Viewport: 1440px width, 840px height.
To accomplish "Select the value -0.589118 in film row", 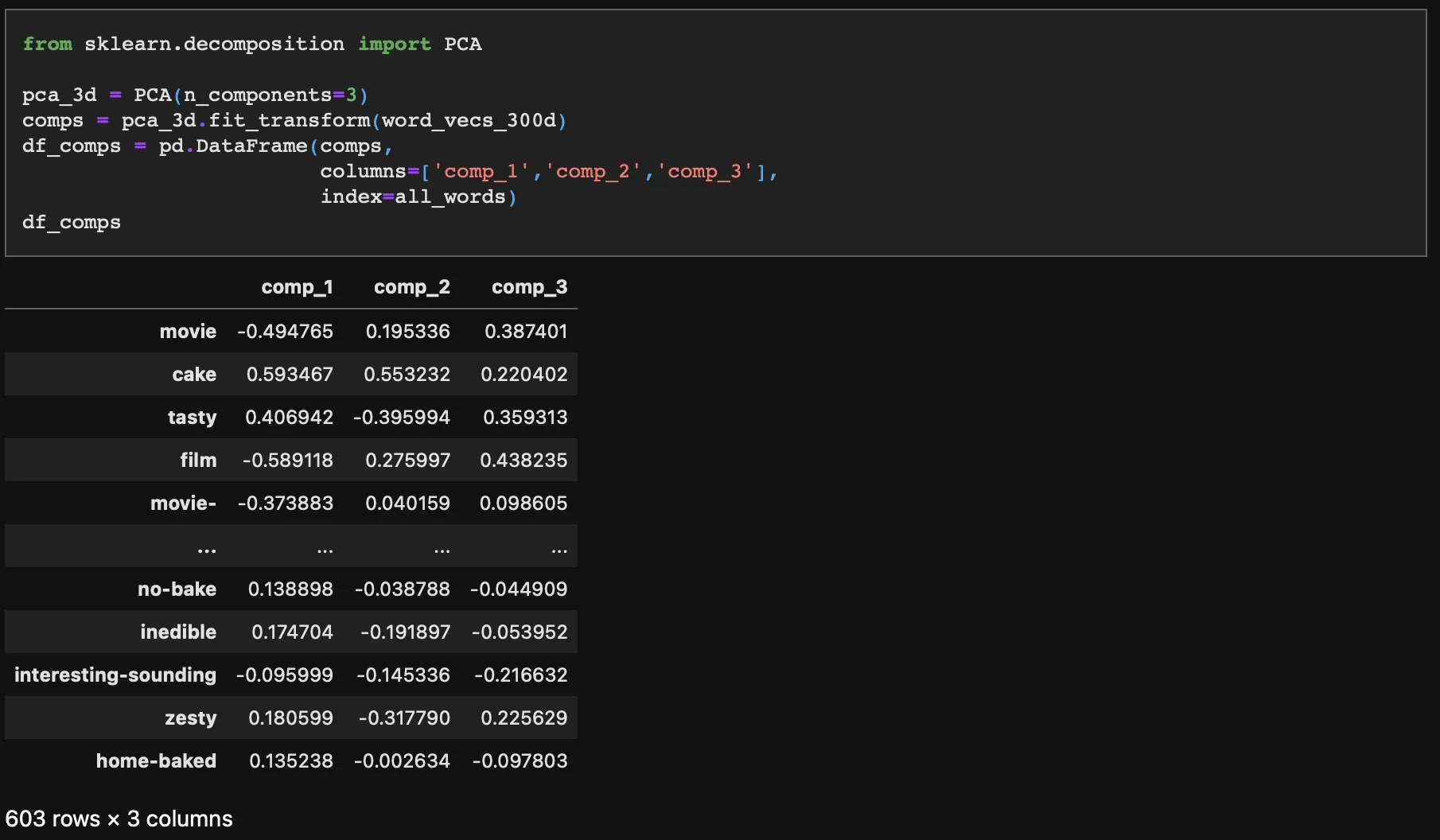I will pos(287,460).
